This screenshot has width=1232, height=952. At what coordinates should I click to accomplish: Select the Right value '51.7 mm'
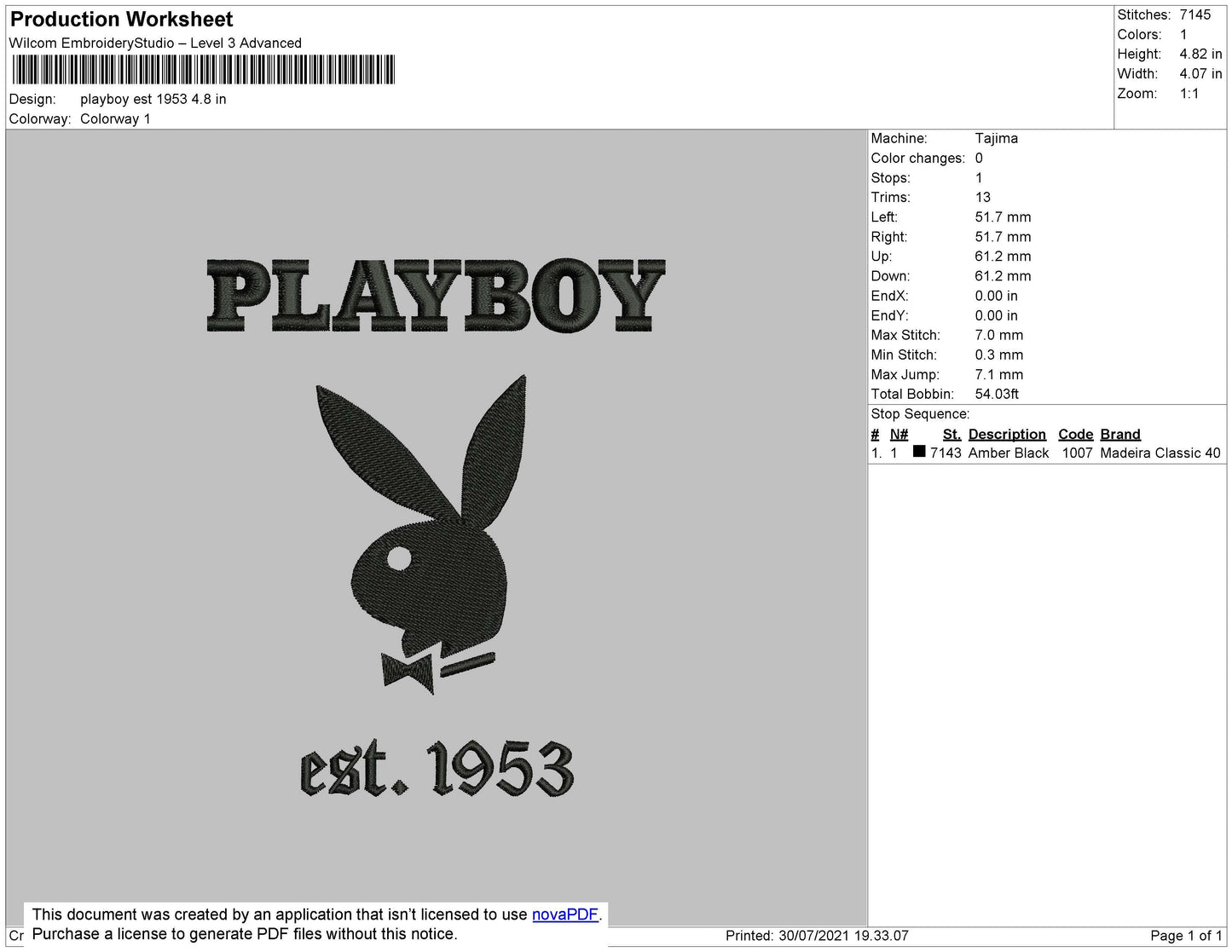point(1004,237)
